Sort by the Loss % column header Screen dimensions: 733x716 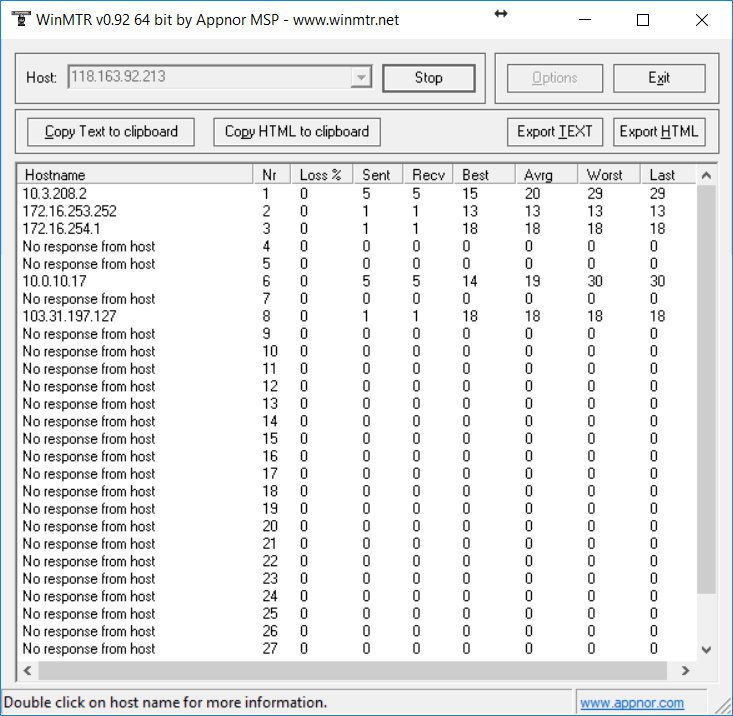point(322,175)
